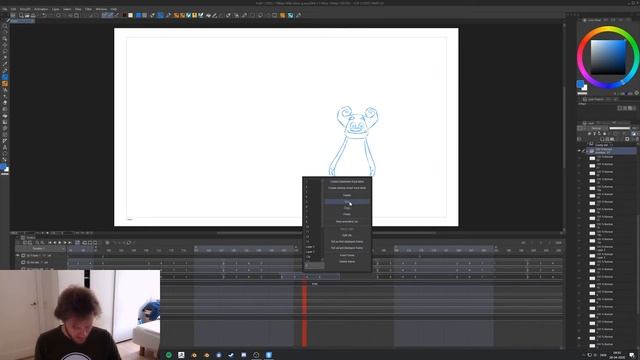Choose Paste in the context menu
This screenshot has width=640, height=360.
[x=347, y=214]
